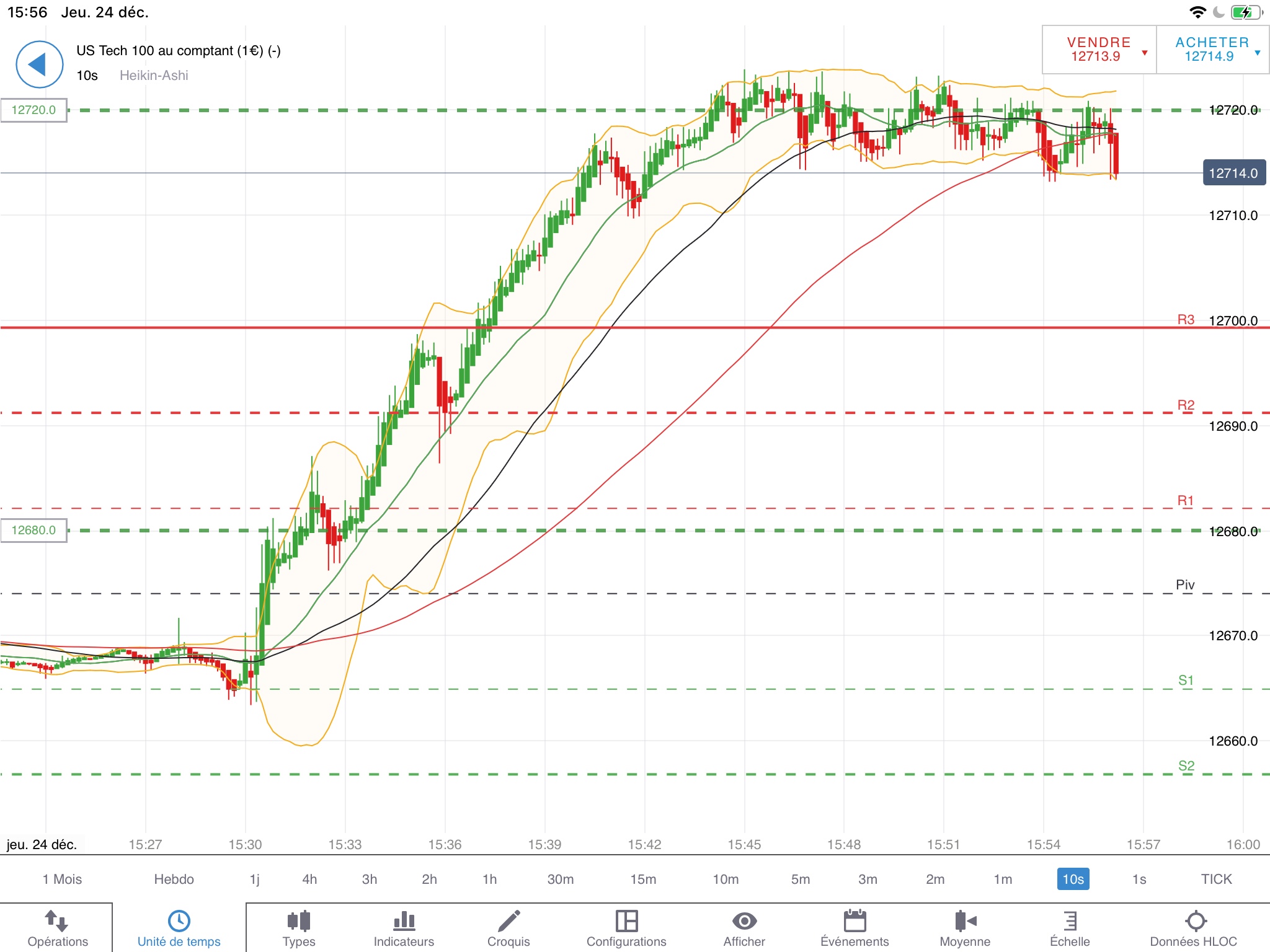Toggle Afficher eye visibility icon
The height and width of the screenshot is (952, 1270).
click(x=744, y=921)
